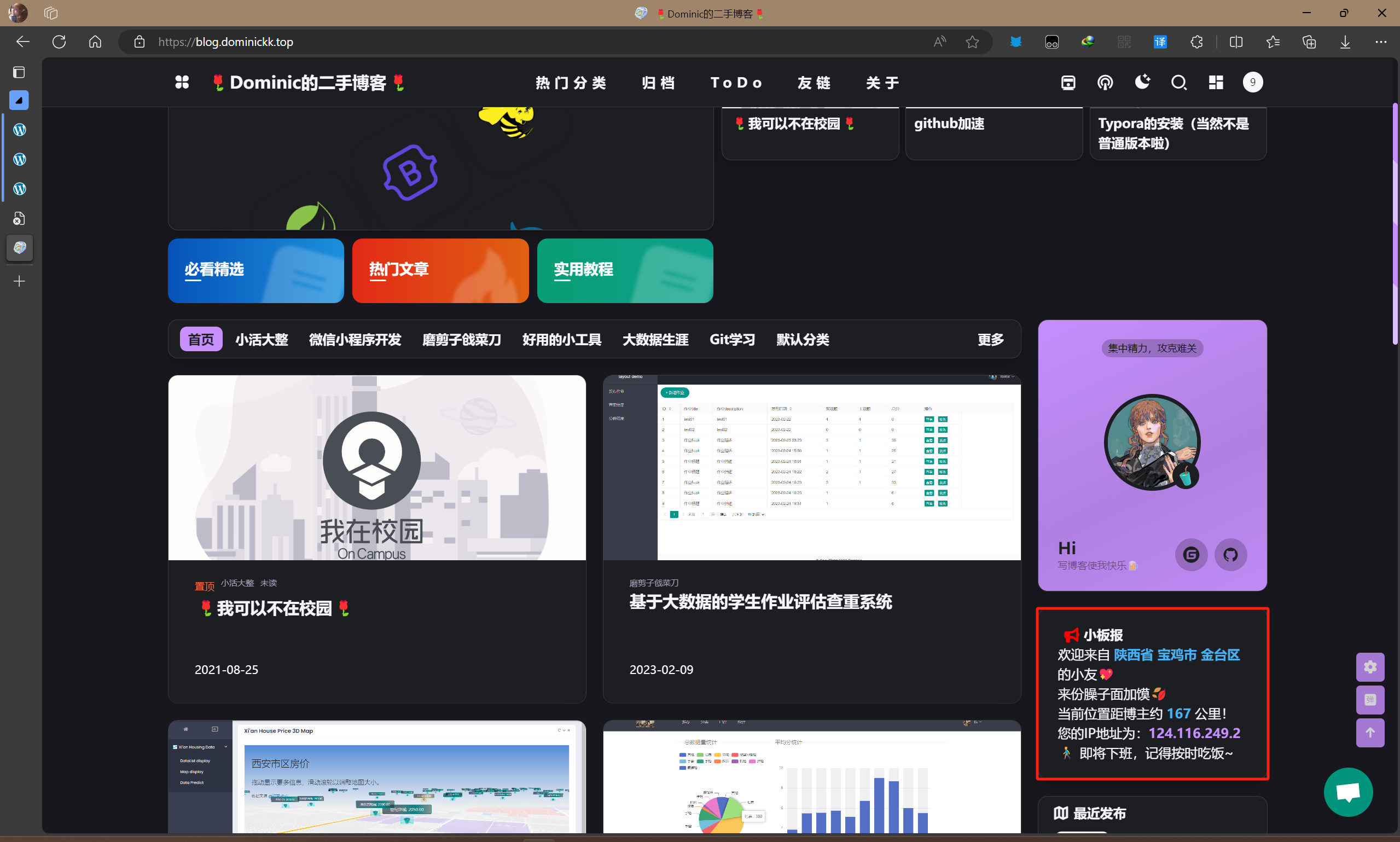Toggle the dark mode moon icon
This screenshot has width=1400, height=842.
pos(1142,82)
